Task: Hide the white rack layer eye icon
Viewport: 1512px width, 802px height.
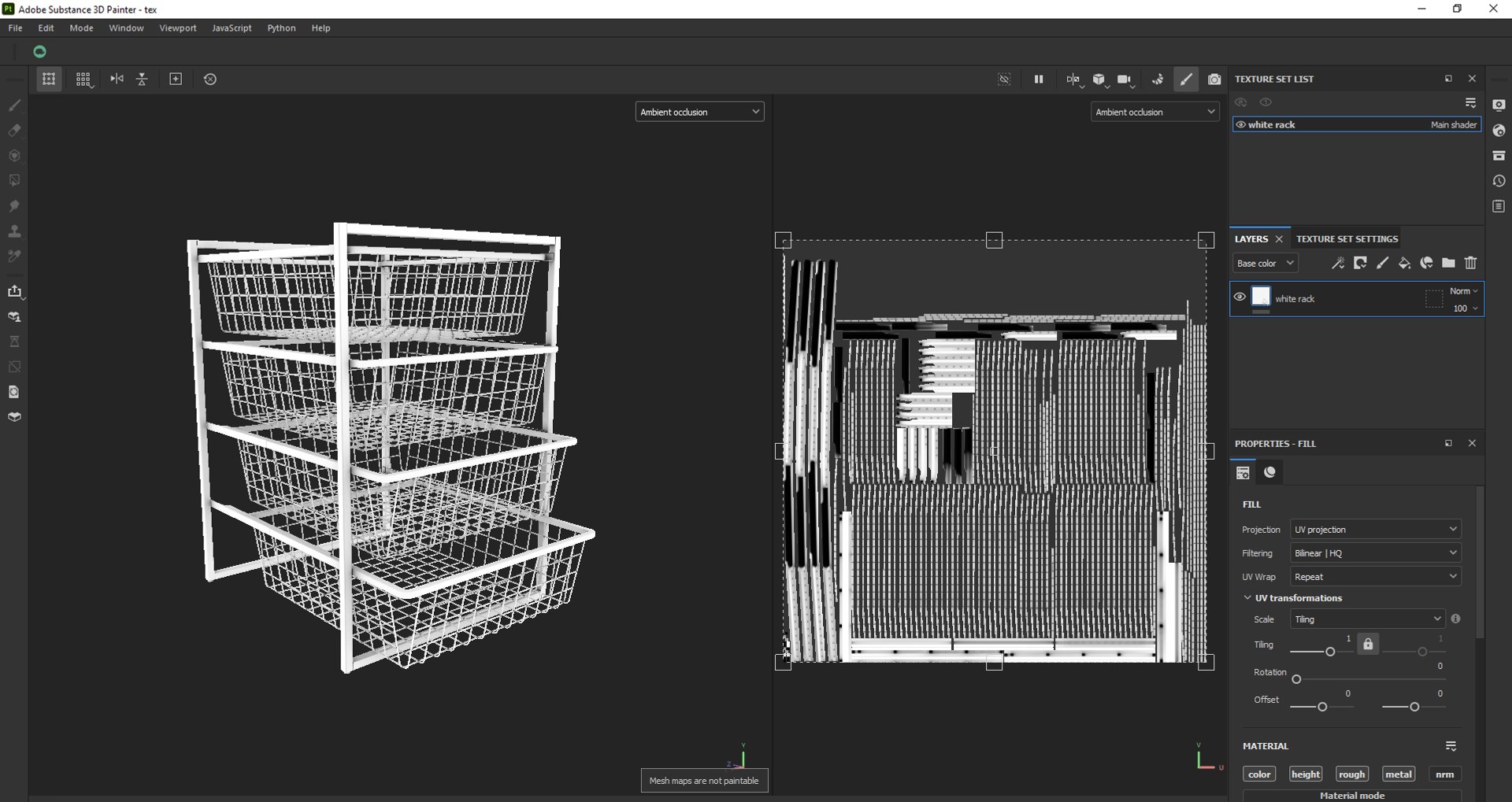Action: pyautogui.click(x=1240, y=297)
